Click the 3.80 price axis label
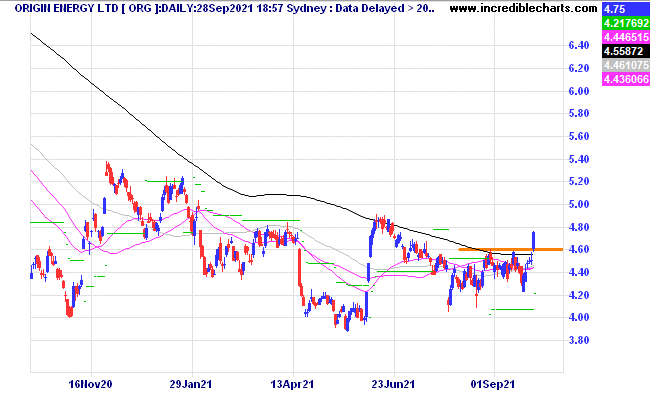Image resolution: width=651 pixels, height=395 pixels. click(579, 340)
